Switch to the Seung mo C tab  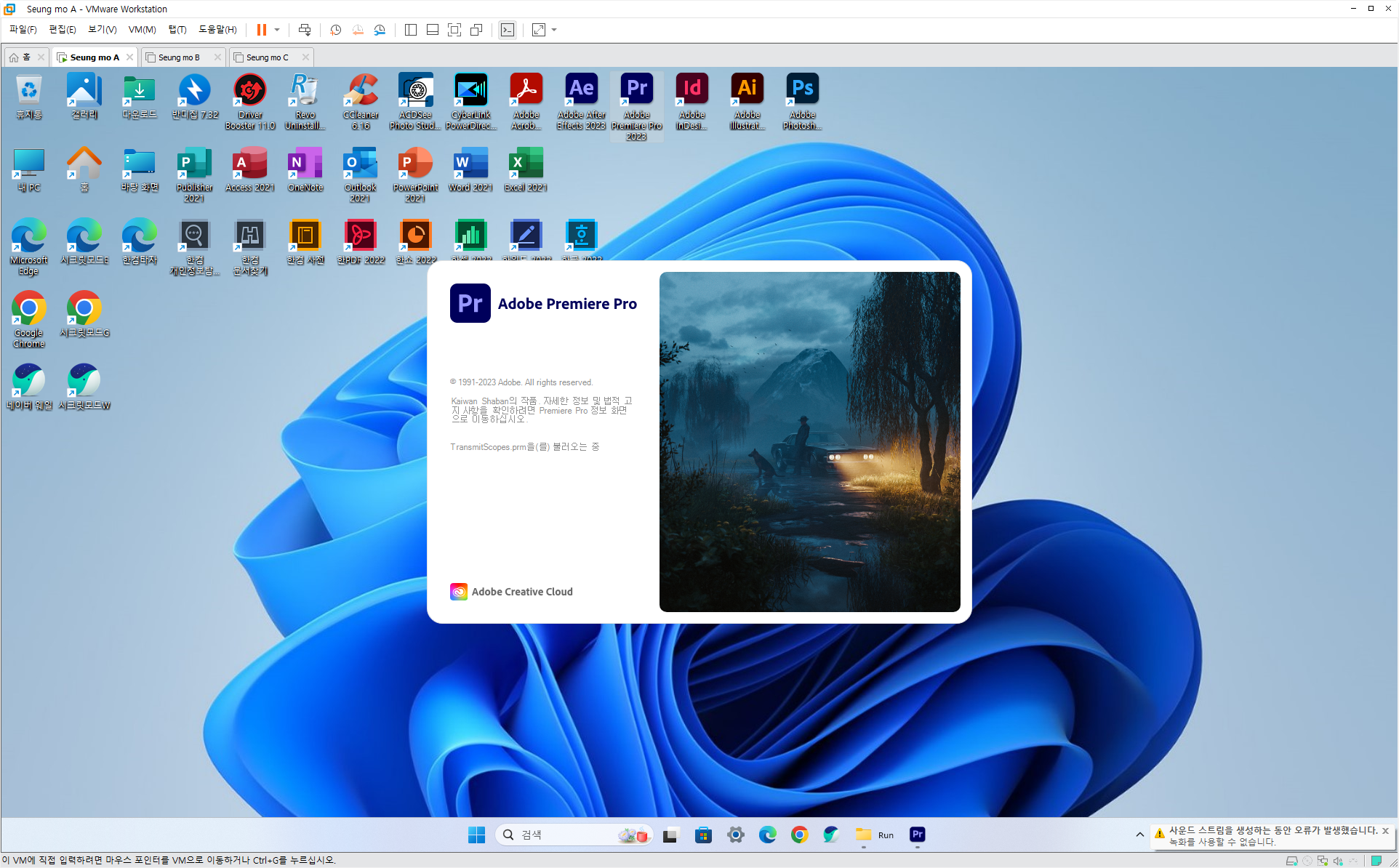coord(267,57)
